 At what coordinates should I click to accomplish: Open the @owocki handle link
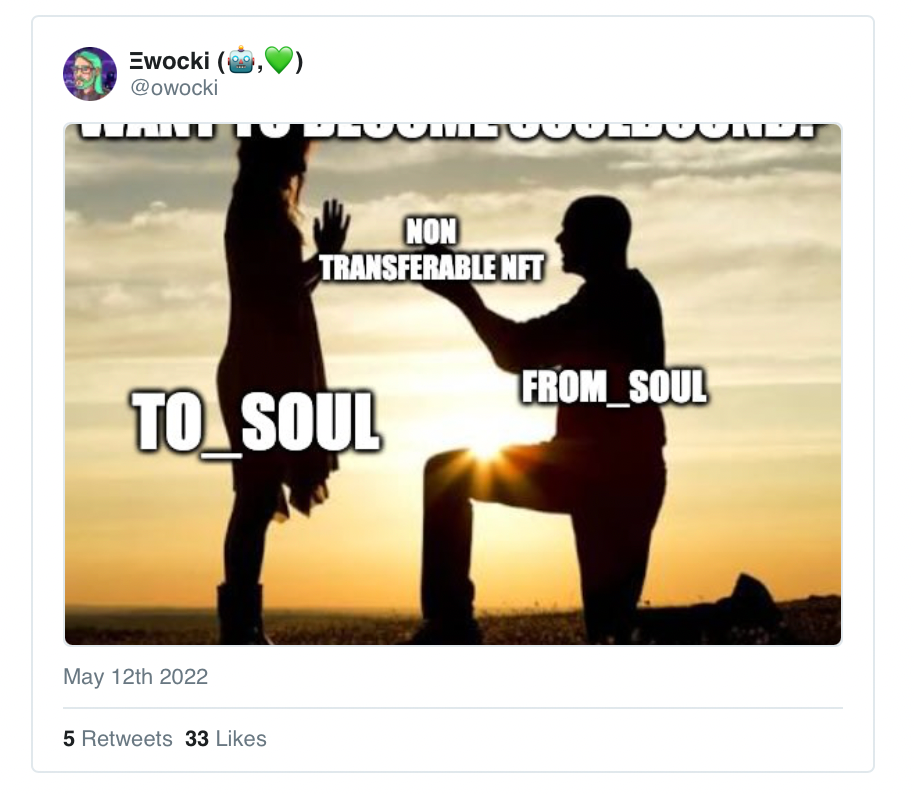tap(174, 88)
